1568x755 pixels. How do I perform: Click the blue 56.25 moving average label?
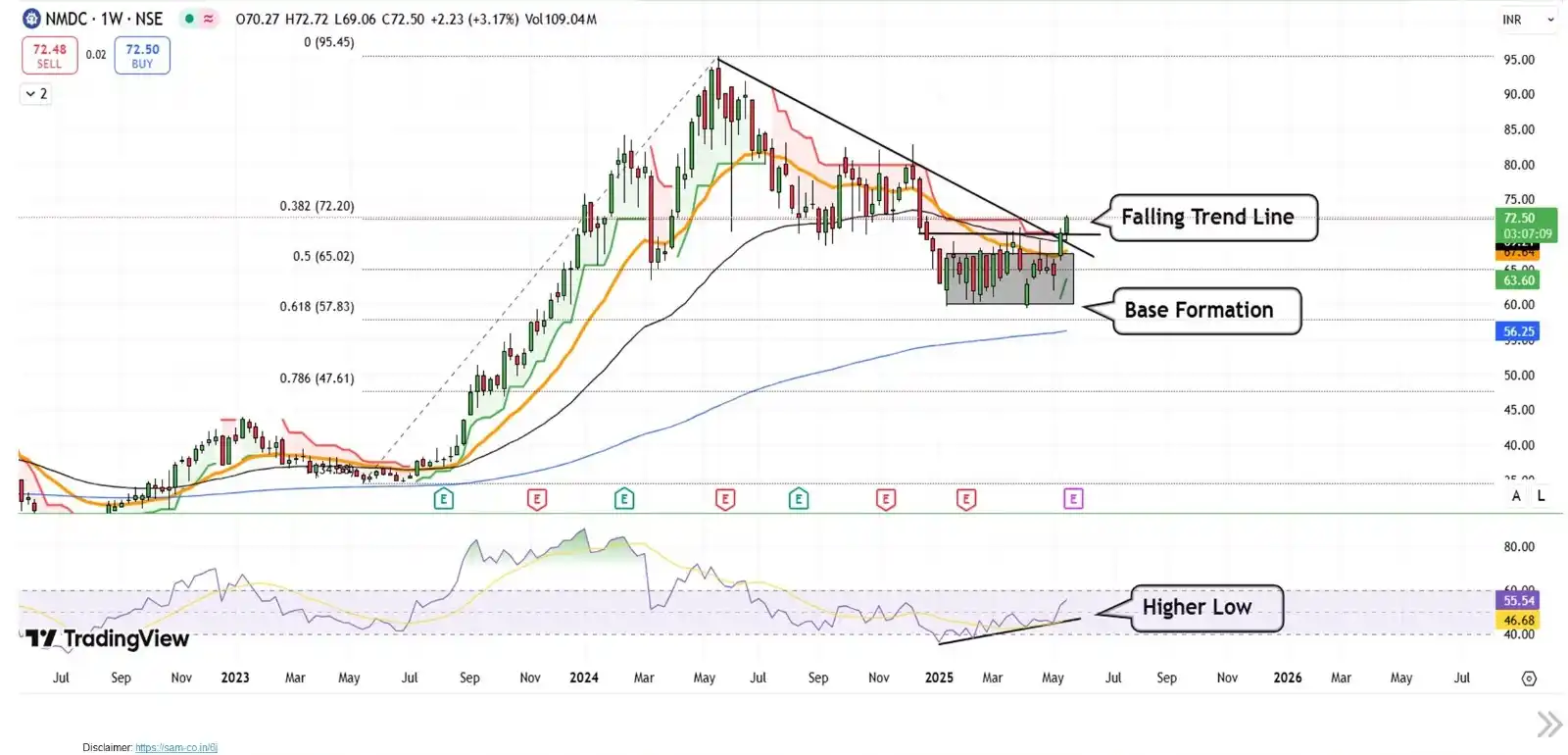[1519, 331]
